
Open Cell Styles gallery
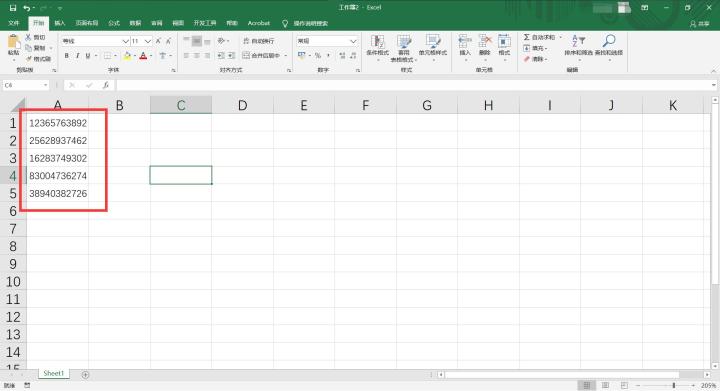433,47
